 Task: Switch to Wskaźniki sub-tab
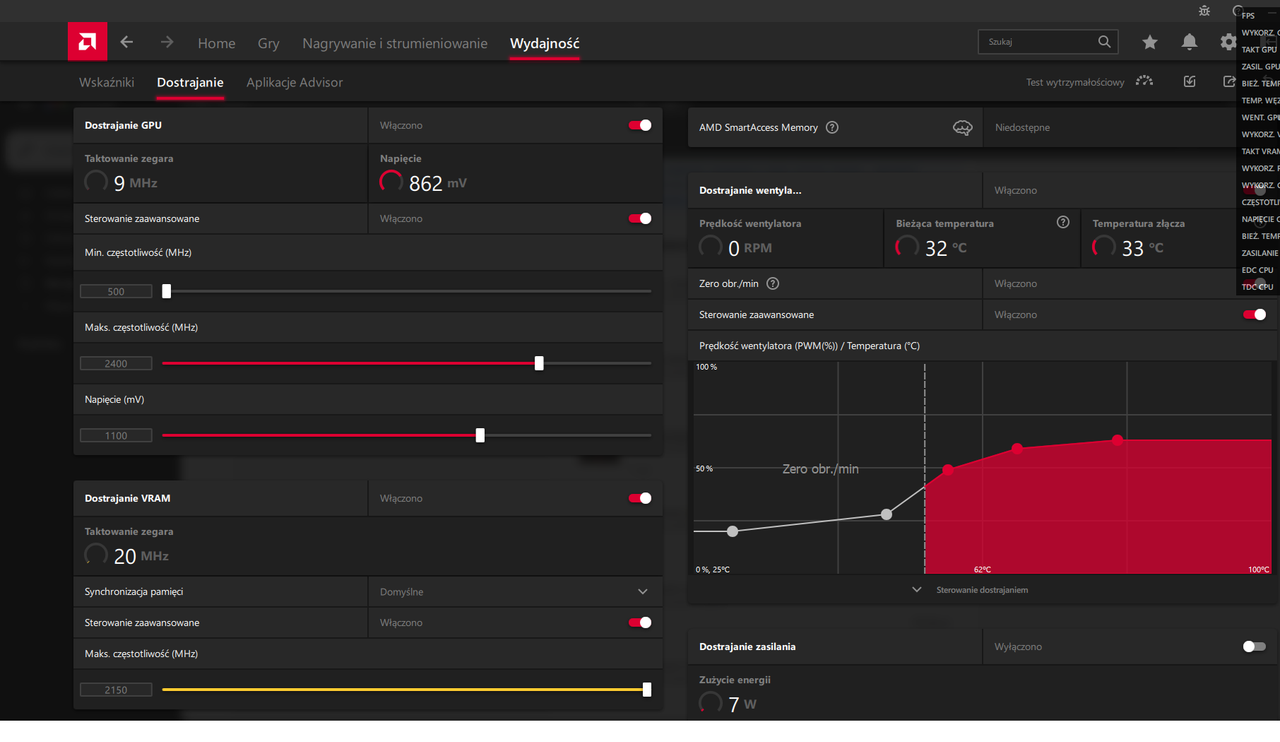click(x=106, y=82)
